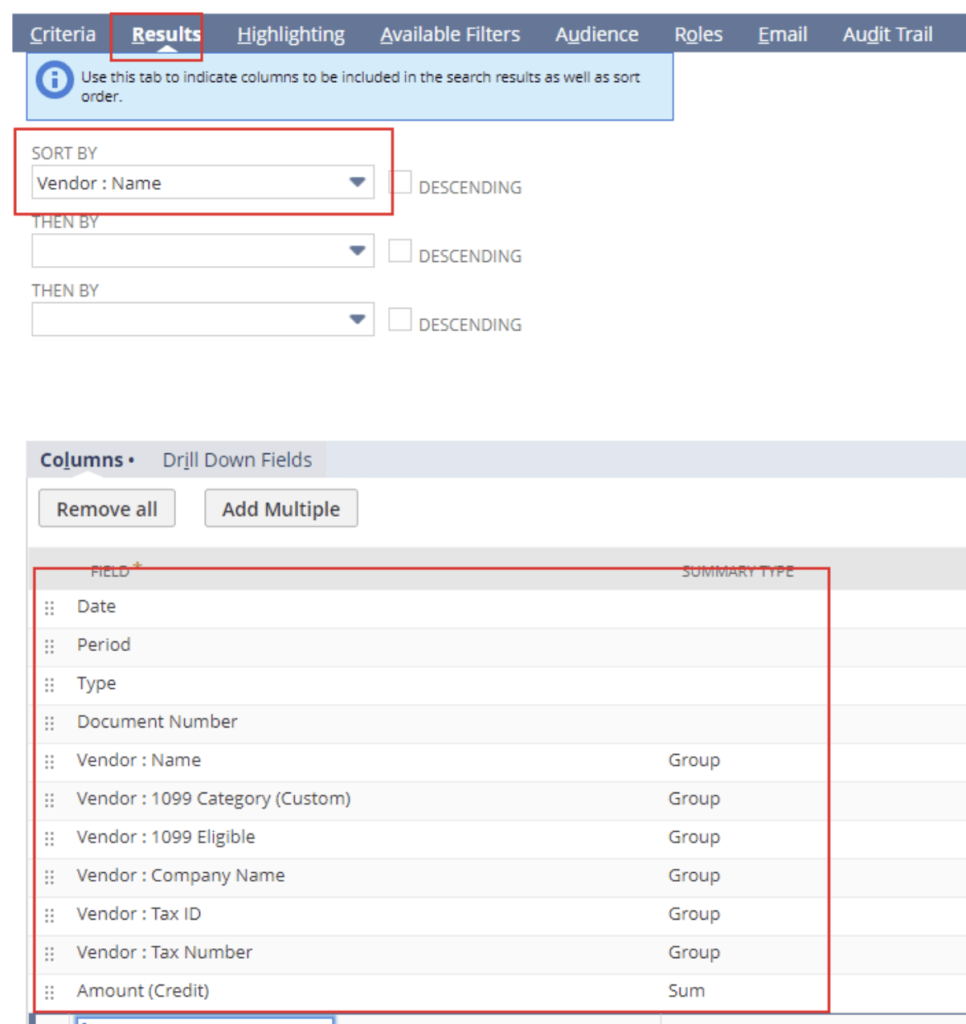Expand the second Then By dropdown
966x1024 pixels.
[357, 320]
